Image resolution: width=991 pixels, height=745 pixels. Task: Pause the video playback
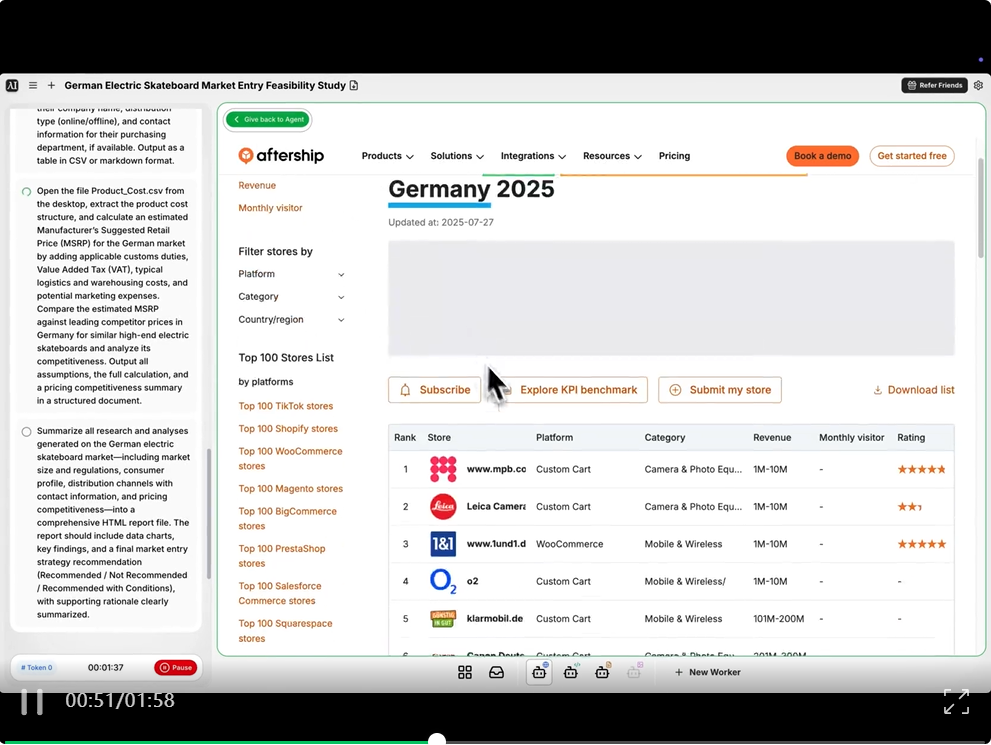[x=32, y=701]
